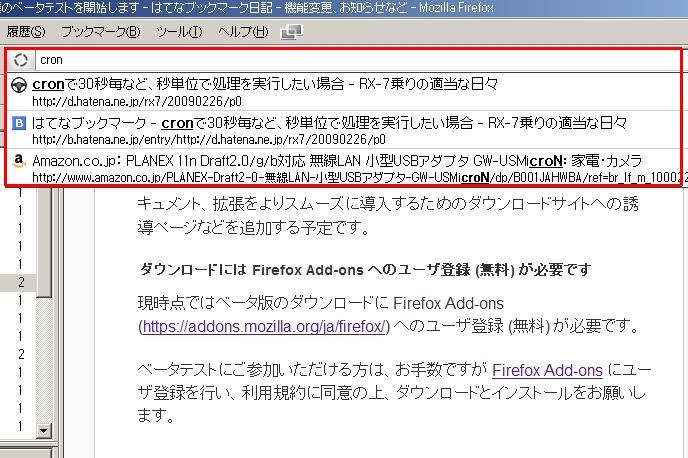Click the address bar containing 'cron'
Viewport: 688px width, 458px height.
(x=358, y=60)
